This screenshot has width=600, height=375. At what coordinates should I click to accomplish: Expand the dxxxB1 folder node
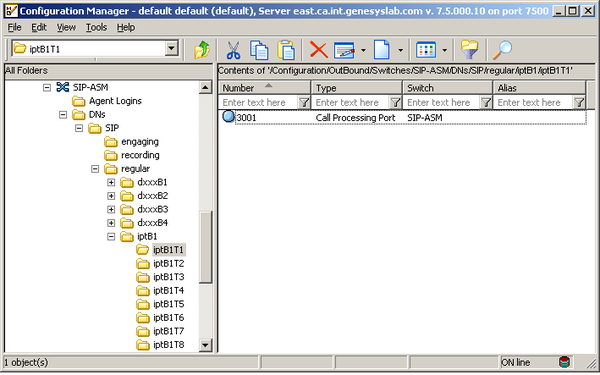111,182
